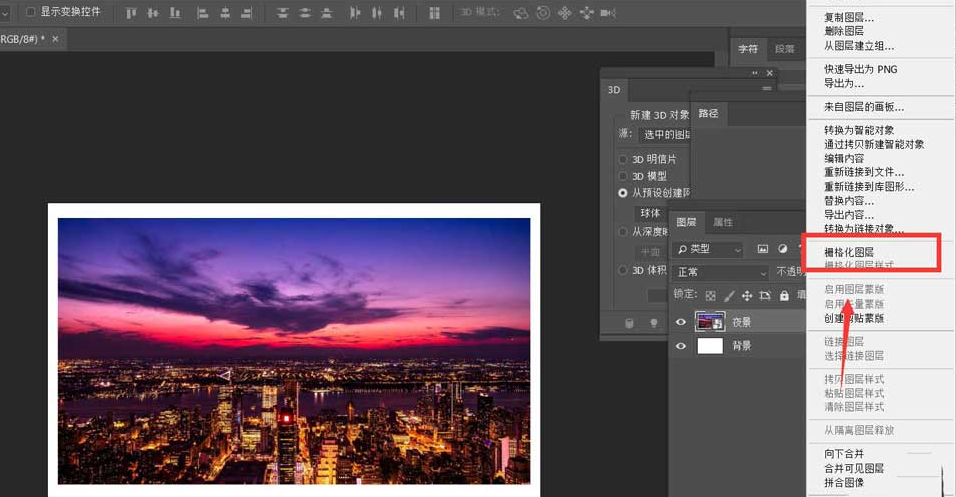The image size is (956, 497).
Task: Click the pixel layer filter icon
Action: (762, 249)
